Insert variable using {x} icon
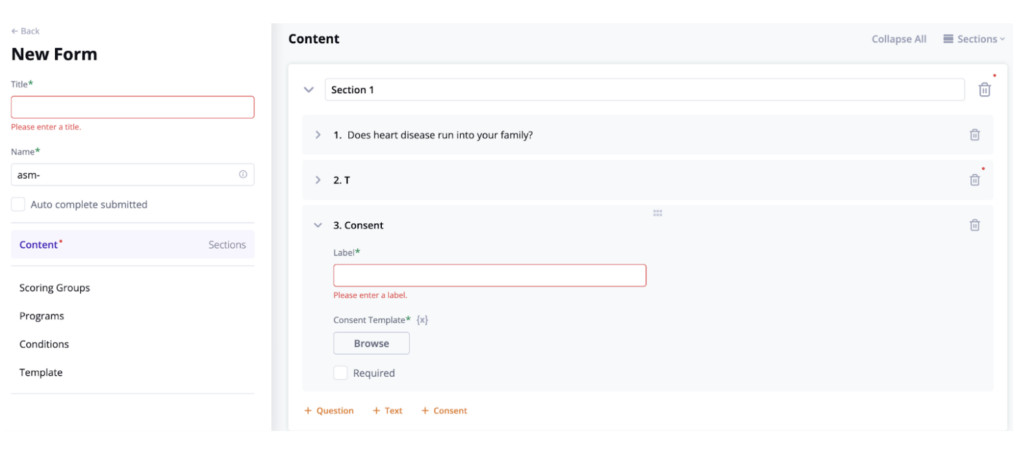Viewport: 1024px width, 453px height. coord(422,320)
